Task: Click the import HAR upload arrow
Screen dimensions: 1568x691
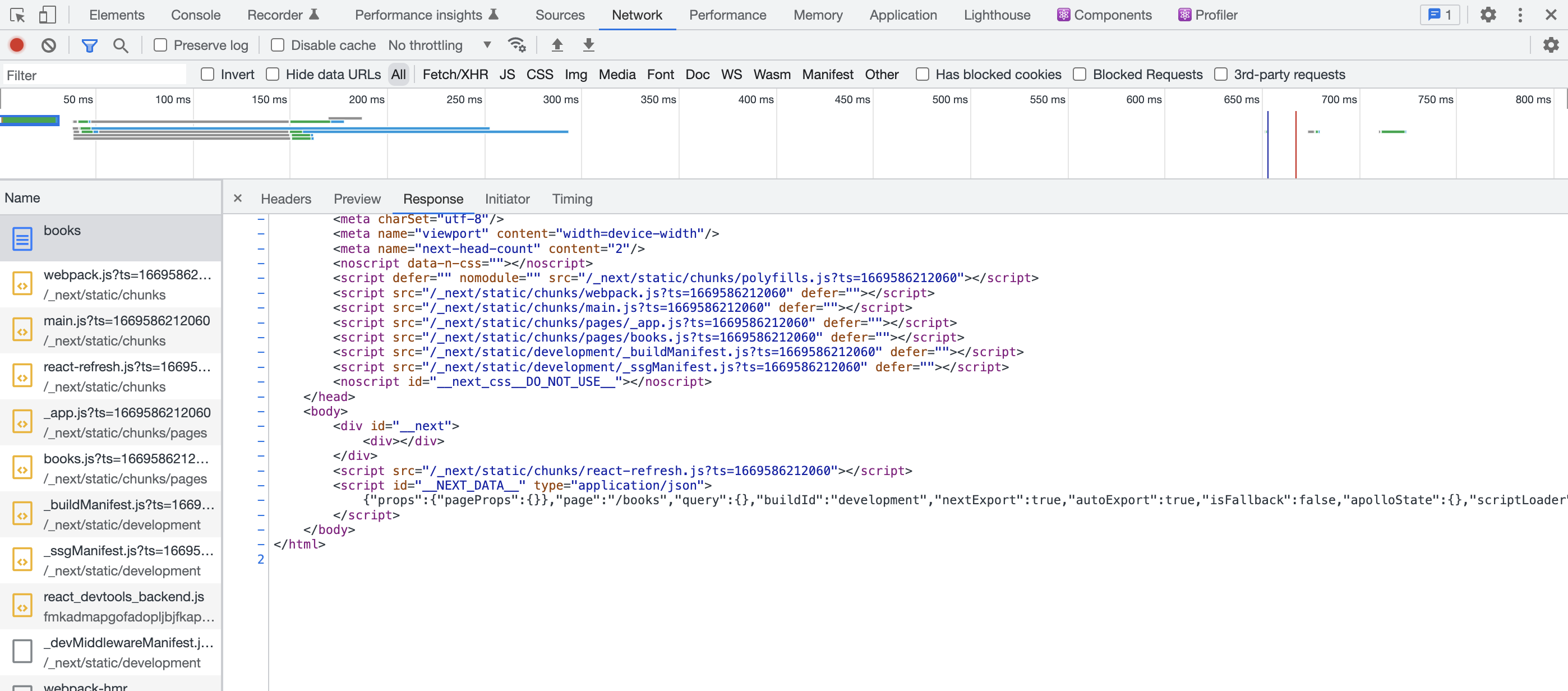Action: 557,45
